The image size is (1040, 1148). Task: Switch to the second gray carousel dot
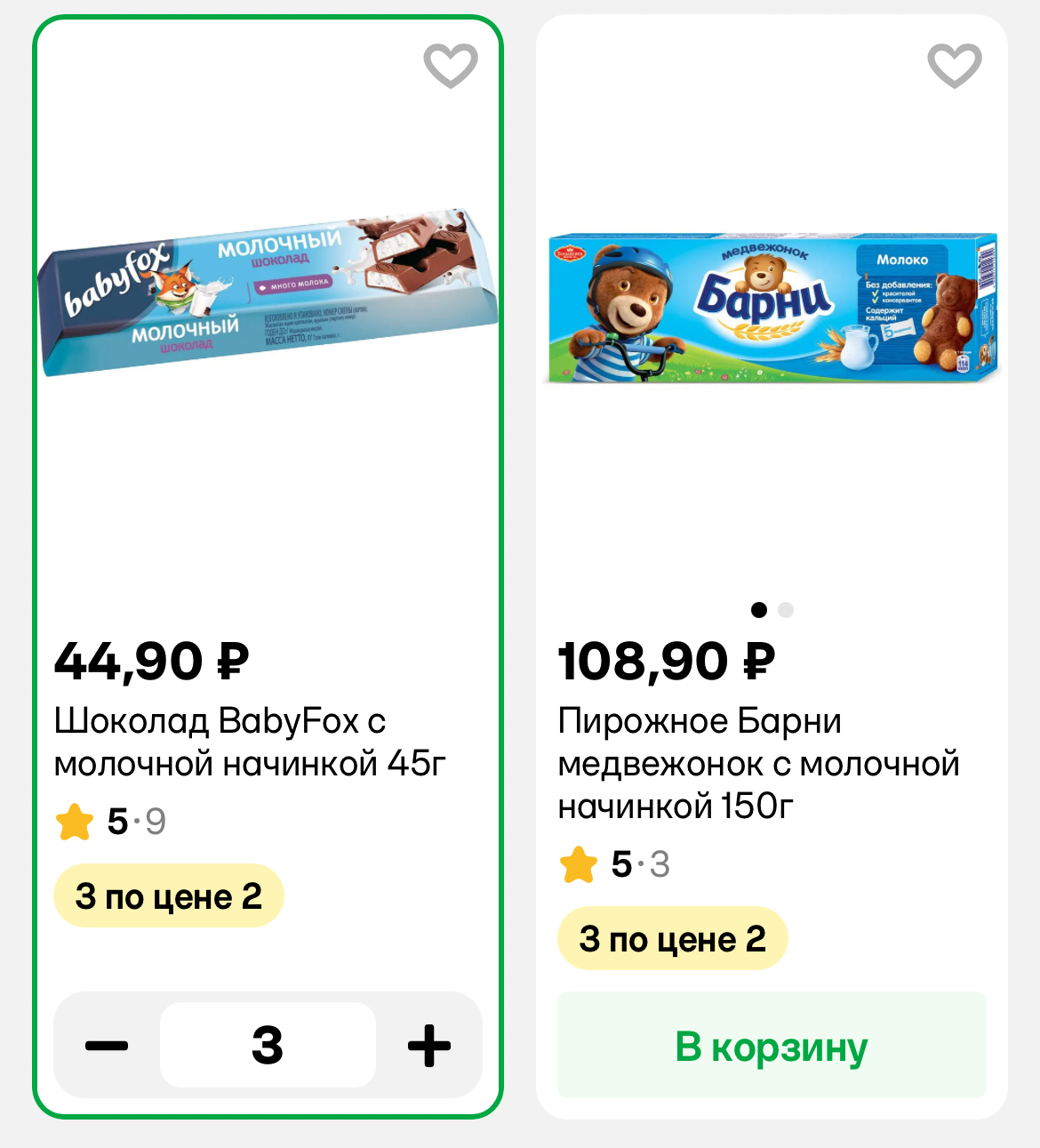[x=785, y=610]
